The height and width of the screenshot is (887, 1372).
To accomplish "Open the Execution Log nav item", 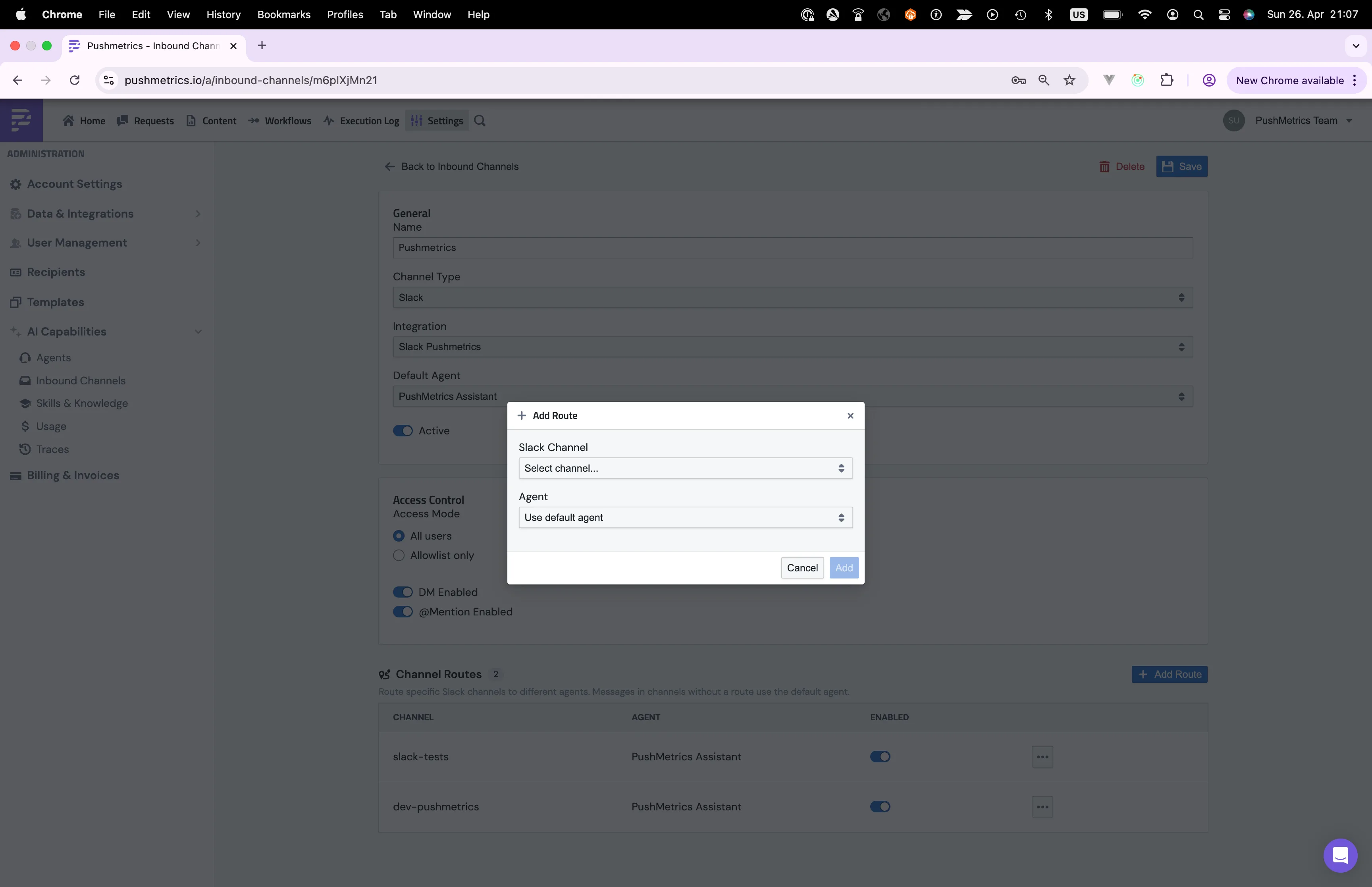I will coord(361,120).
